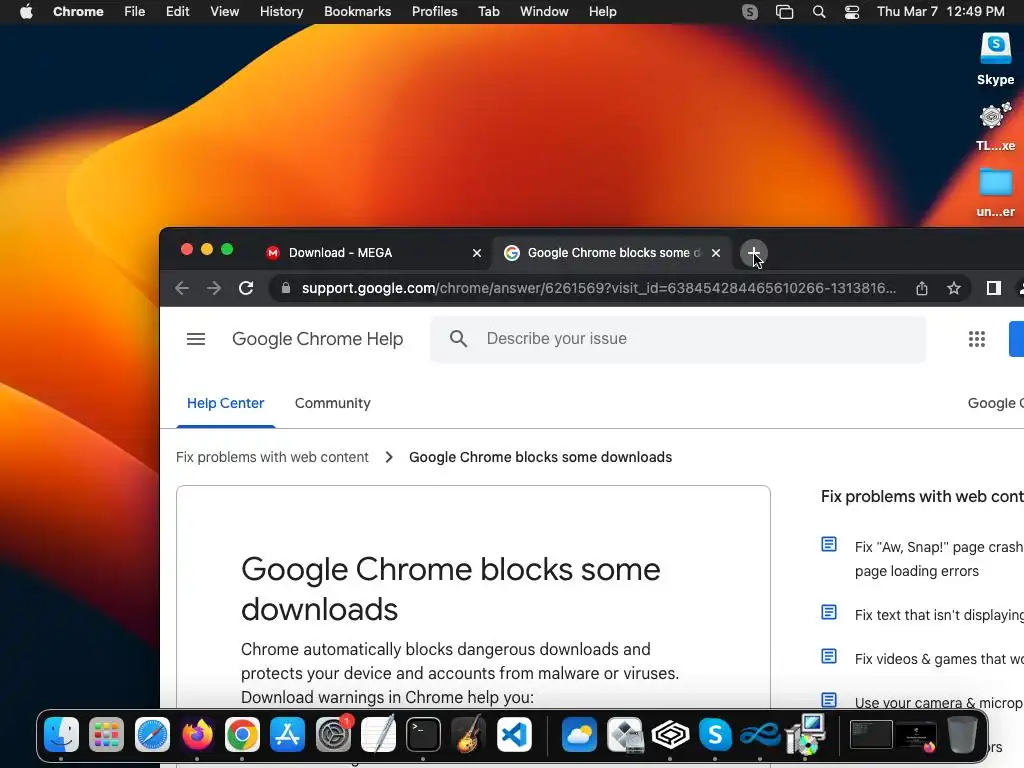This screenshot has width=1024, height=768.
Task: Launch Firefox from the Dock
Action: pyautogui.click(x=197, y=734)
